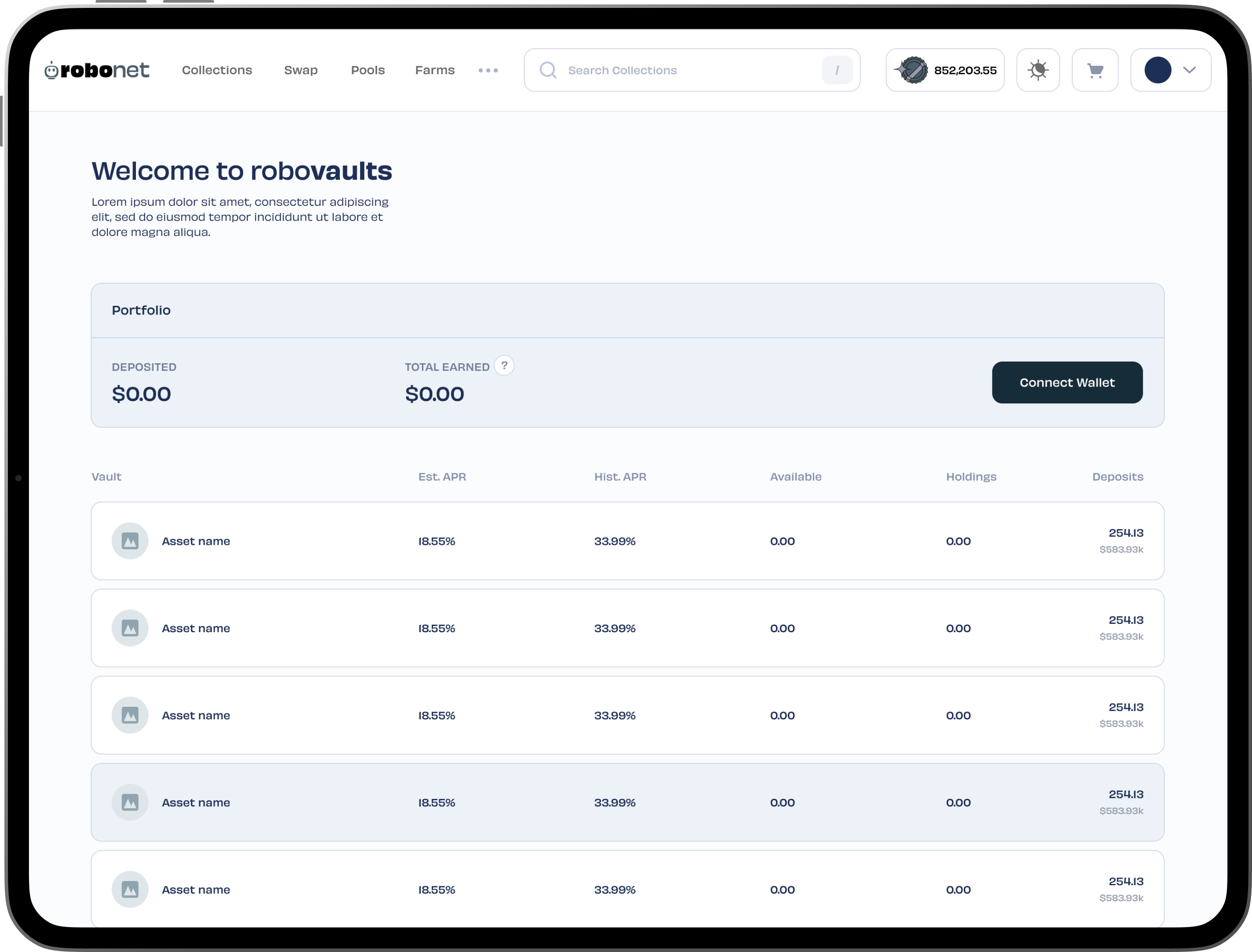This screenshot has width=1252, height=952.
Task: Click the Total Earned help question mark
Action: [x=504, y=365]
